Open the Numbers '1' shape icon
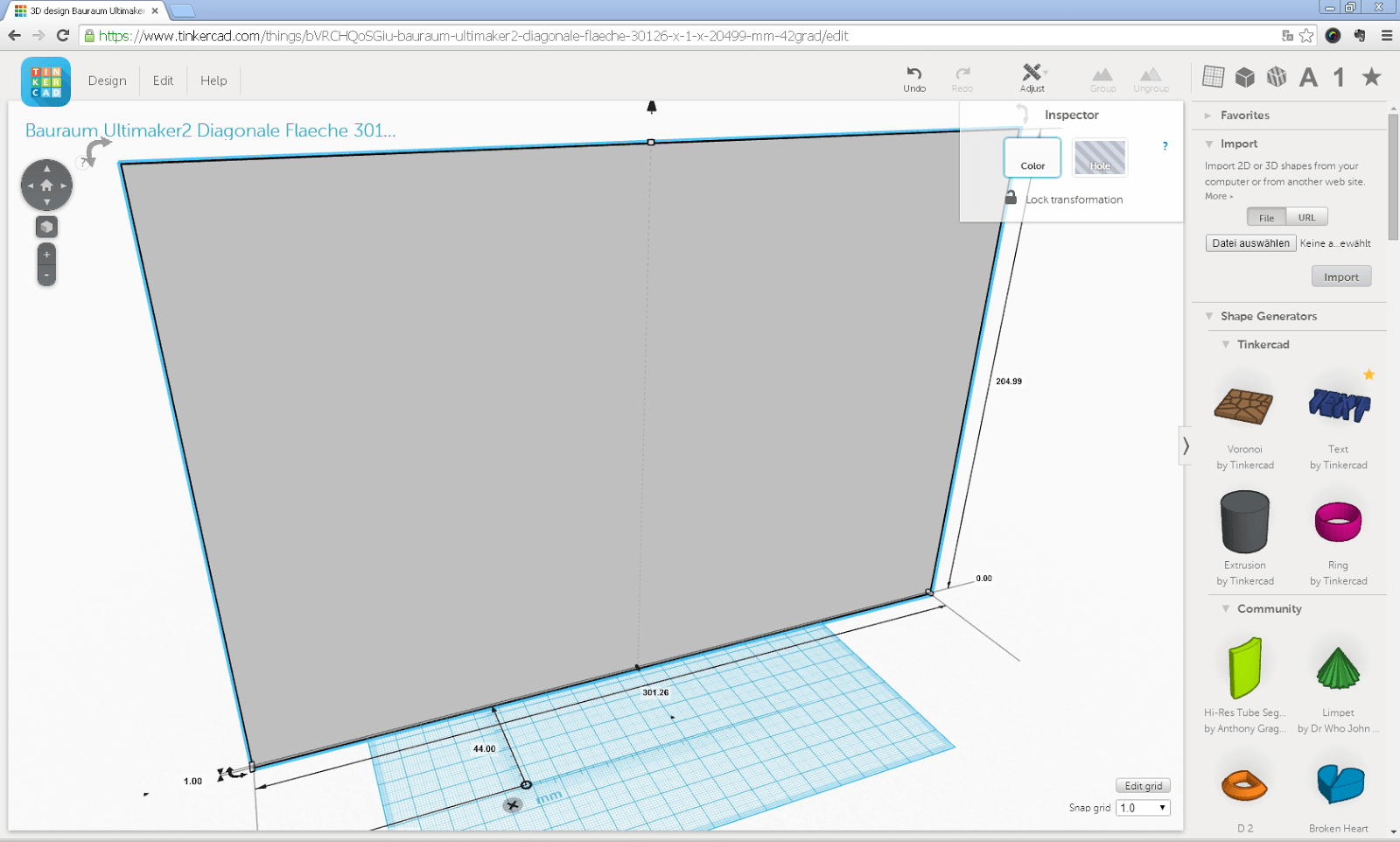Image resolution: width=1400 pixels, height=842 pixels. [x=1338, y=77]
